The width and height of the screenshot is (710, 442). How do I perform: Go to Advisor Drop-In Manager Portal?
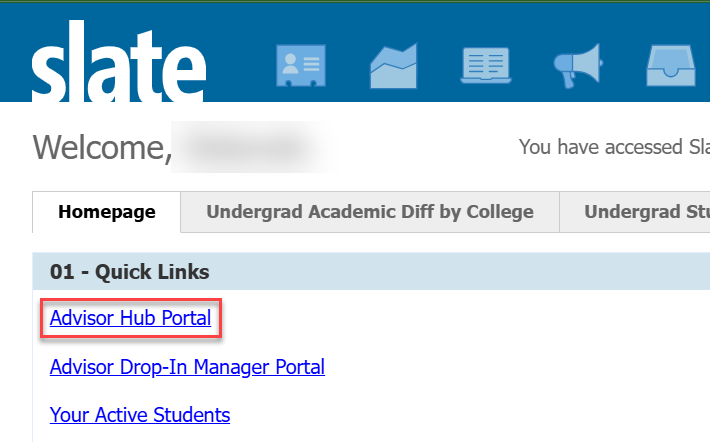[x=187, y=367]
